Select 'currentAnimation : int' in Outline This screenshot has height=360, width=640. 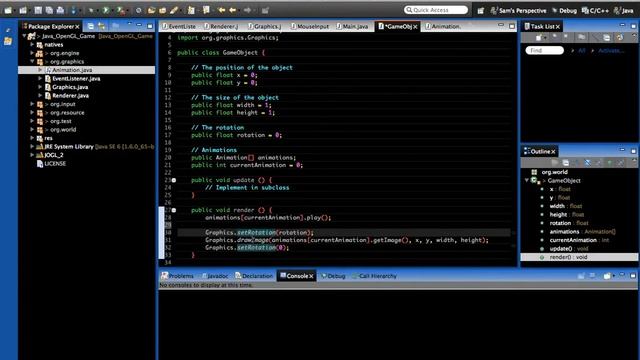[579, 240]
